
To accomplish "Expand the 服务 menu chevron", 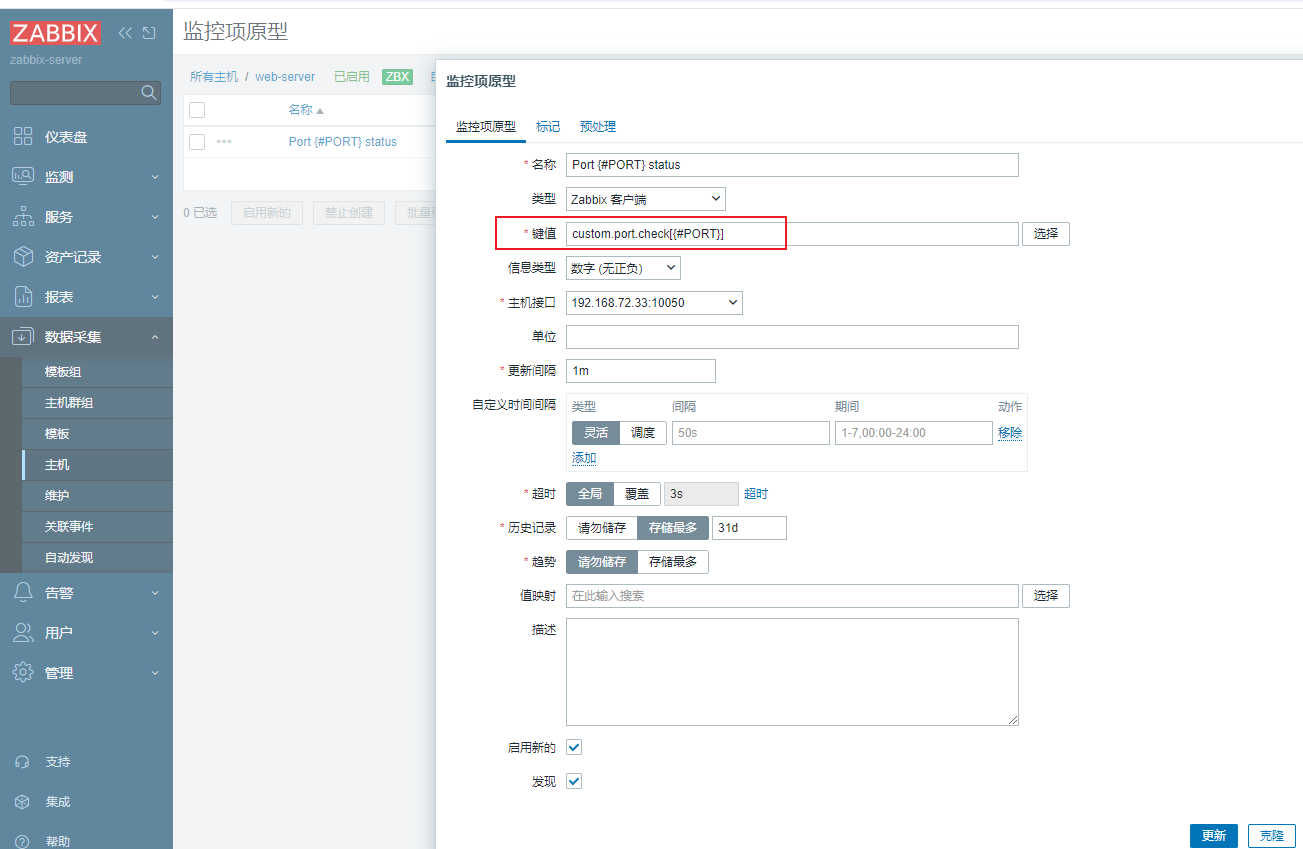I will click(x=155, y=217).
